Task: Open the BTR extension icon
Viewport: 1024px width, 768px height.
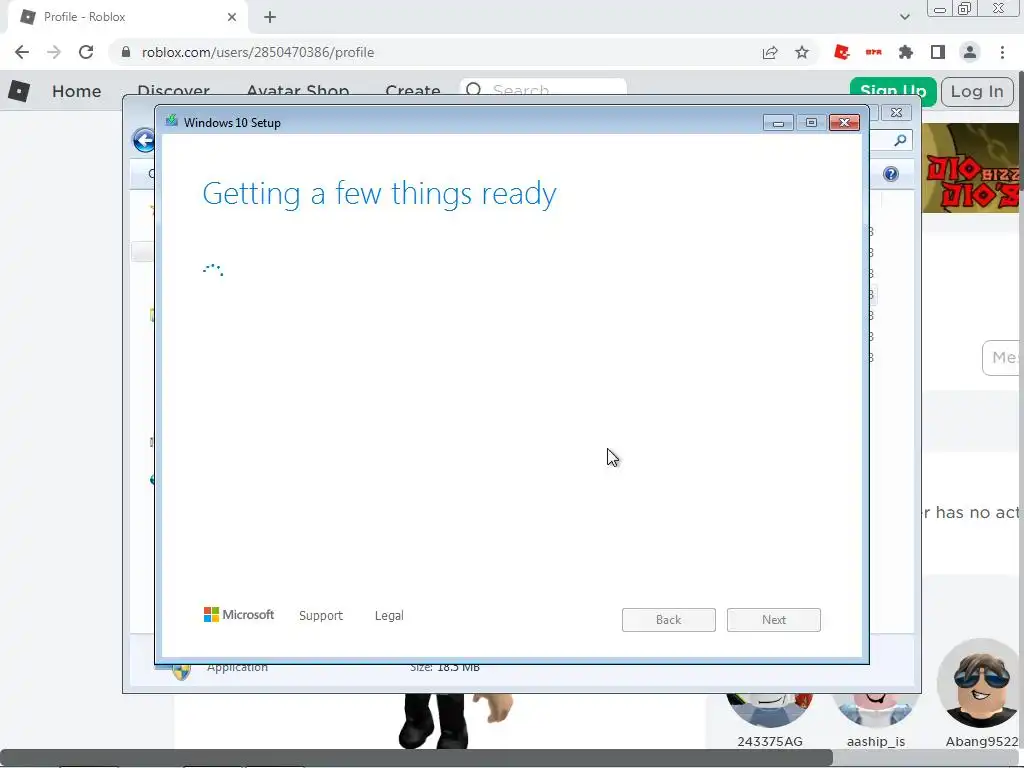Action: (874, 52)
